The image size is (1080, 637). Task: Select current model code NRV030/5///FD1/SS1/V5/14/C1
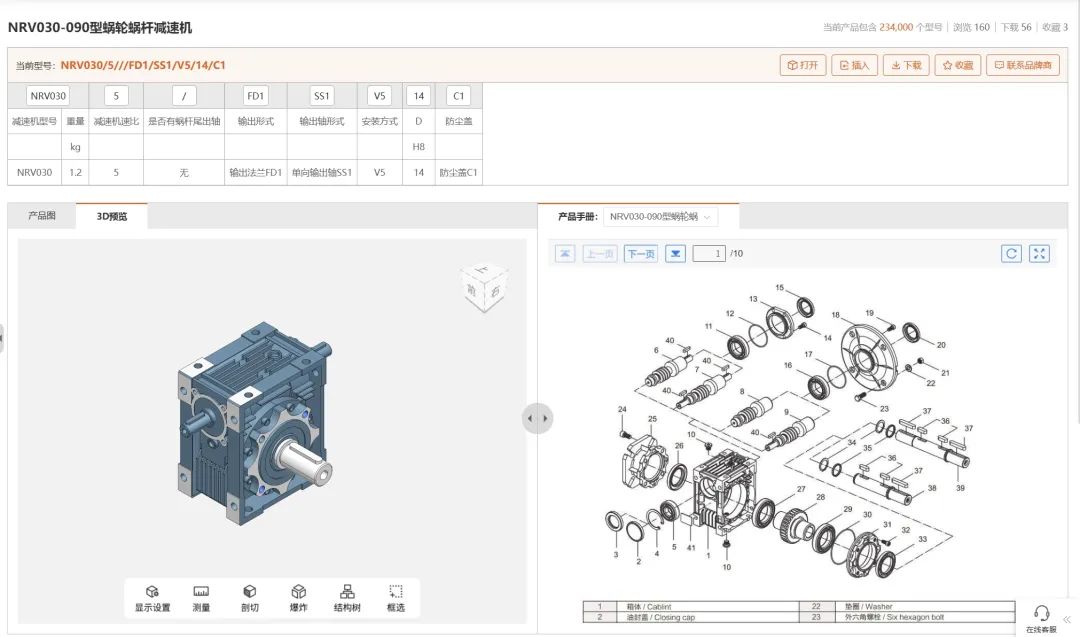pos(143,65)
